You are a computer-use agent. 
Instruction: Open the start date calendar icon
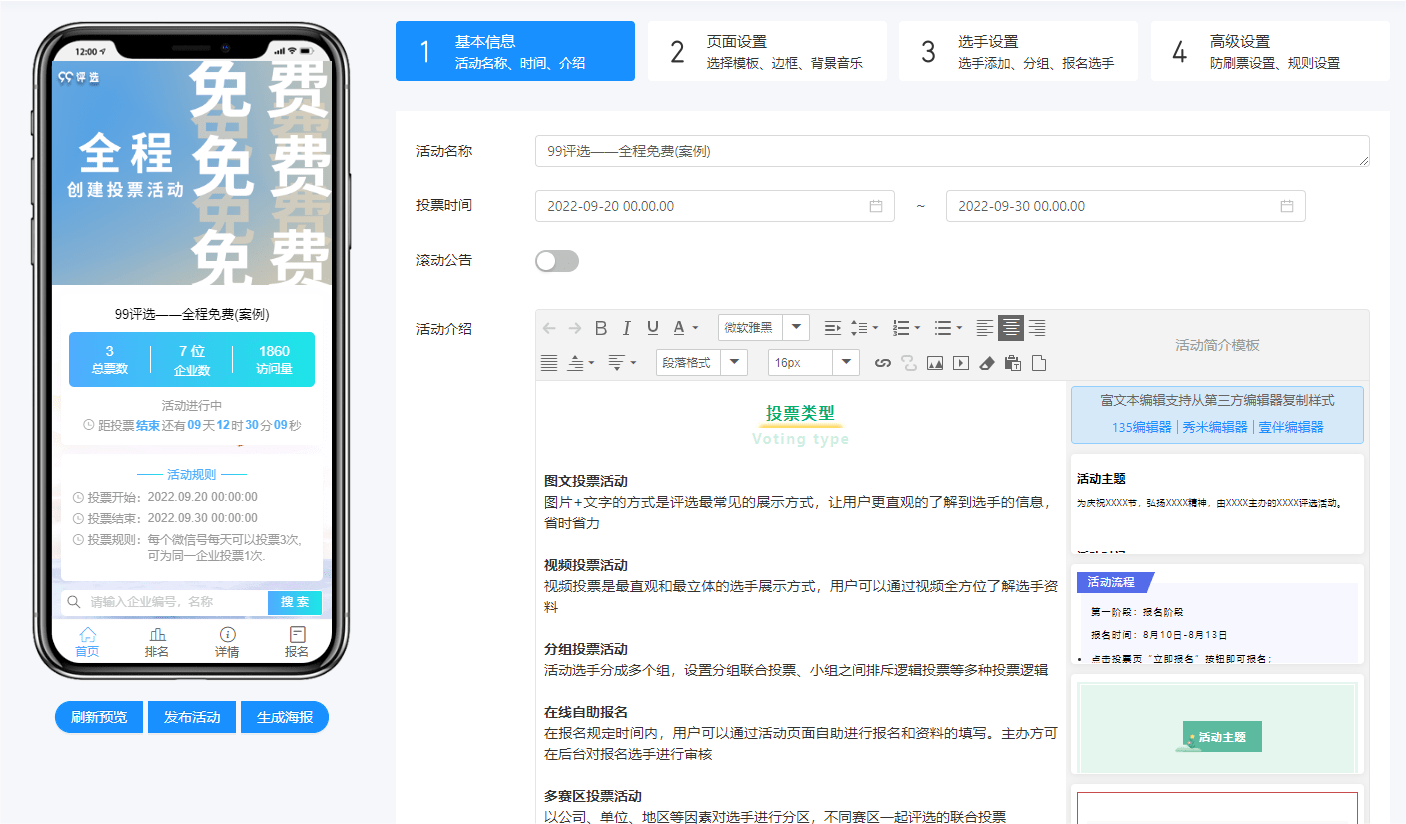[876, 206]
